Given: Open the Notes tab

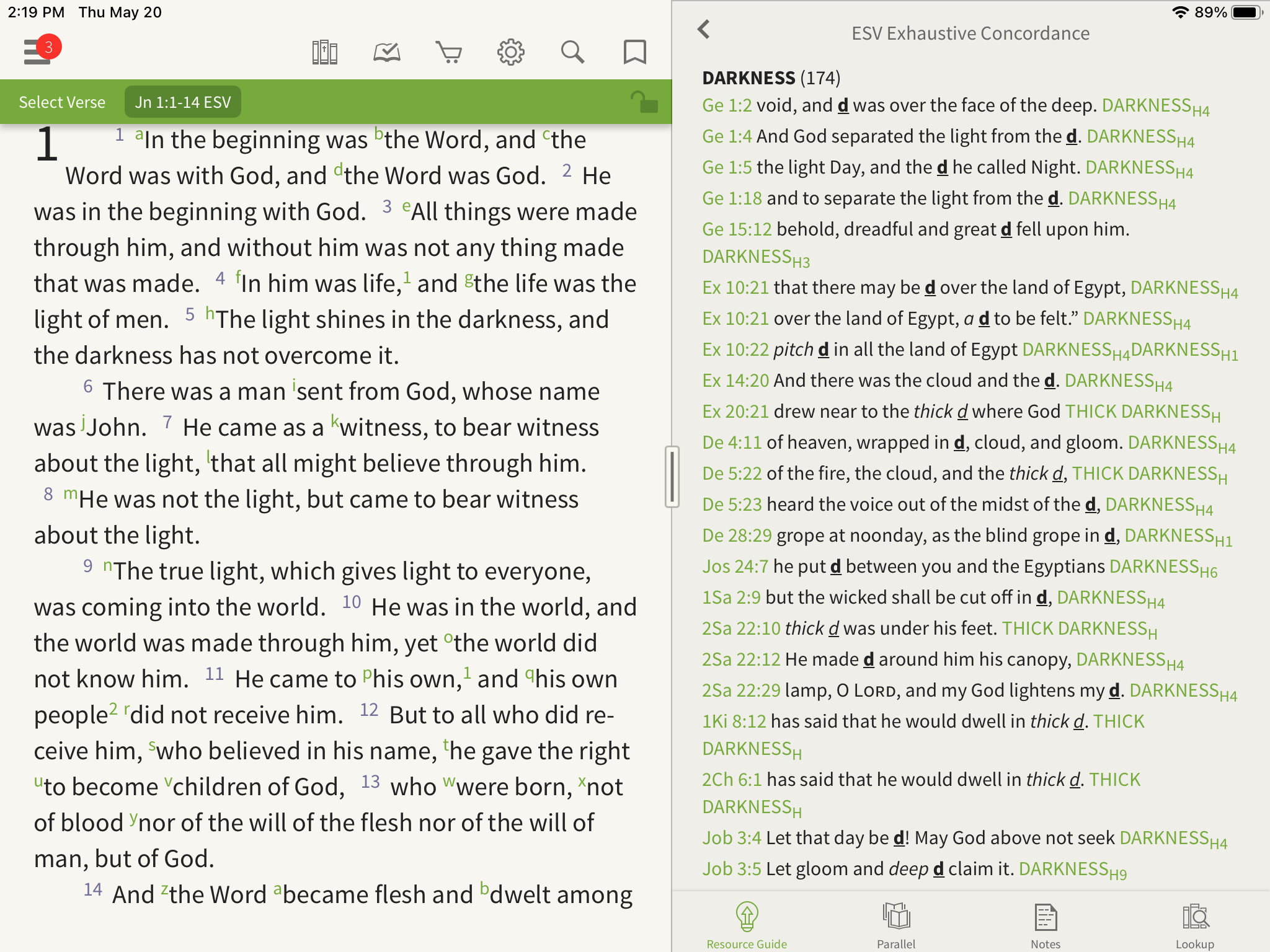Looking at the screenshot, I should pos(1046,925).
